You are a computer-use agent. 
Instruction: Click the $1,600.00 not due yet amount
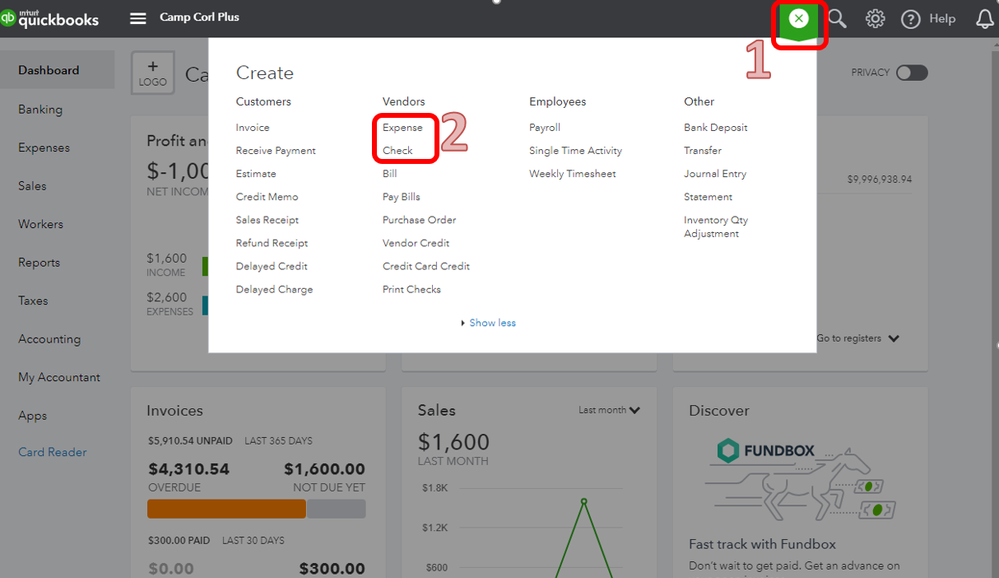(x=324, y=470)
